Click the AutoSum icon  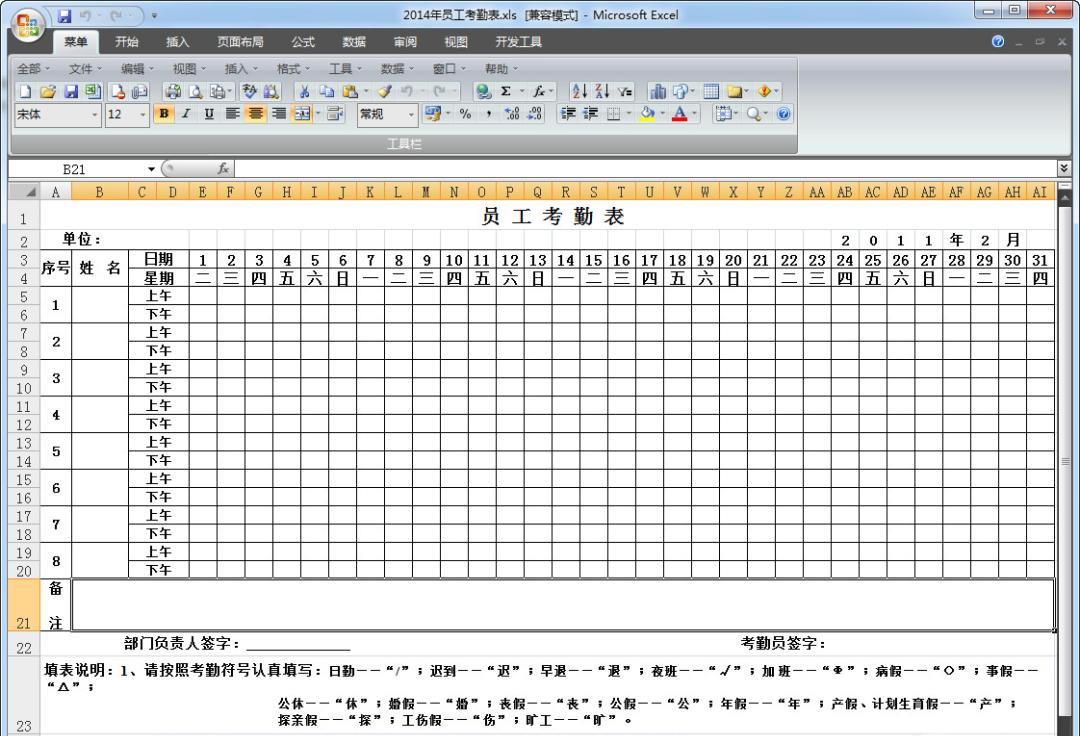[x=507, y=90]
